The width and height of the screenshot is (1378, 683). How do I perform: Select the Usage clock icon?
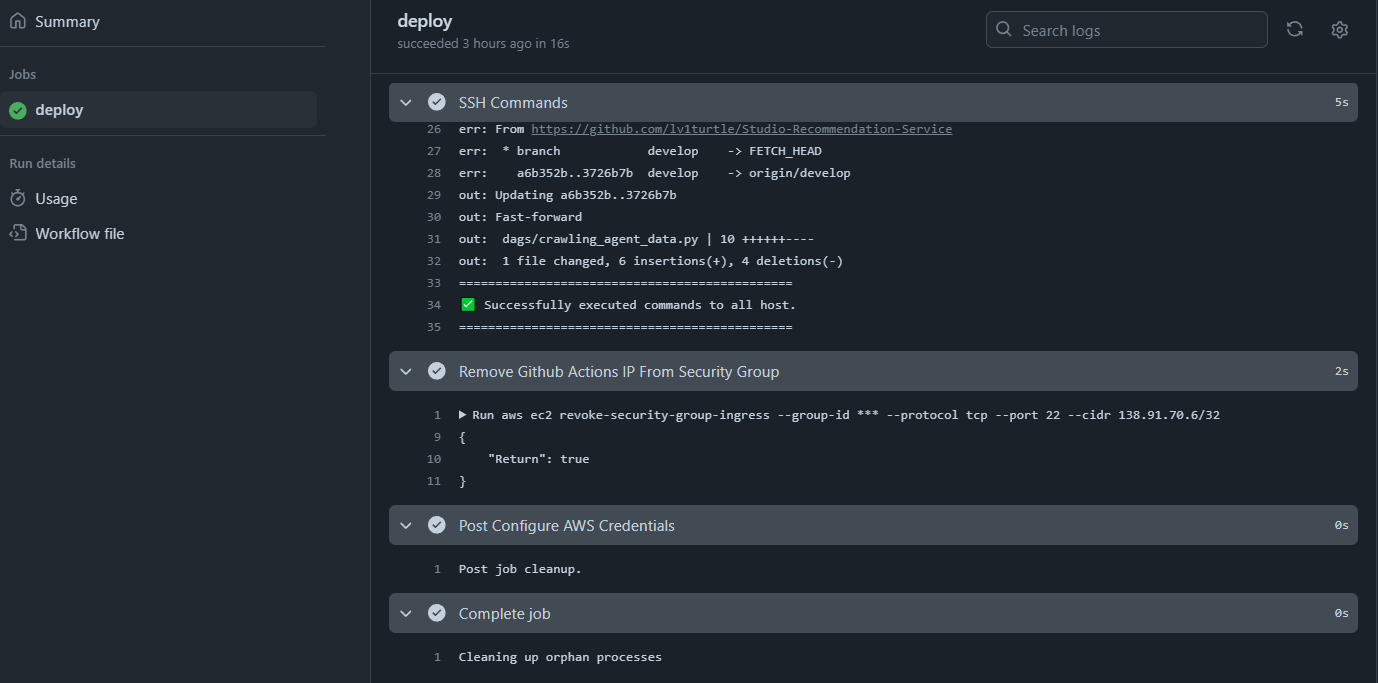(16, 198)
